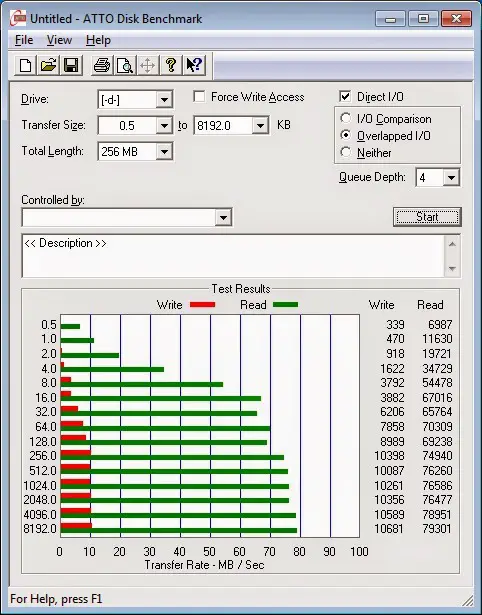The width and height of the screenshot is (482, 615).
Task: Click the write value 6206
Action: click(x=392, y=412)
